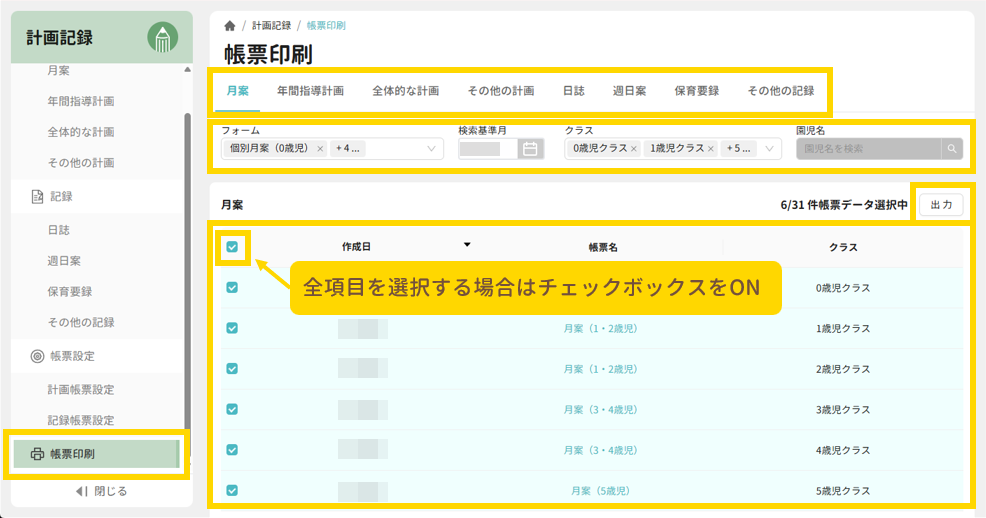Remove the 1歳児クラス class tag

(x=711, y=149)
